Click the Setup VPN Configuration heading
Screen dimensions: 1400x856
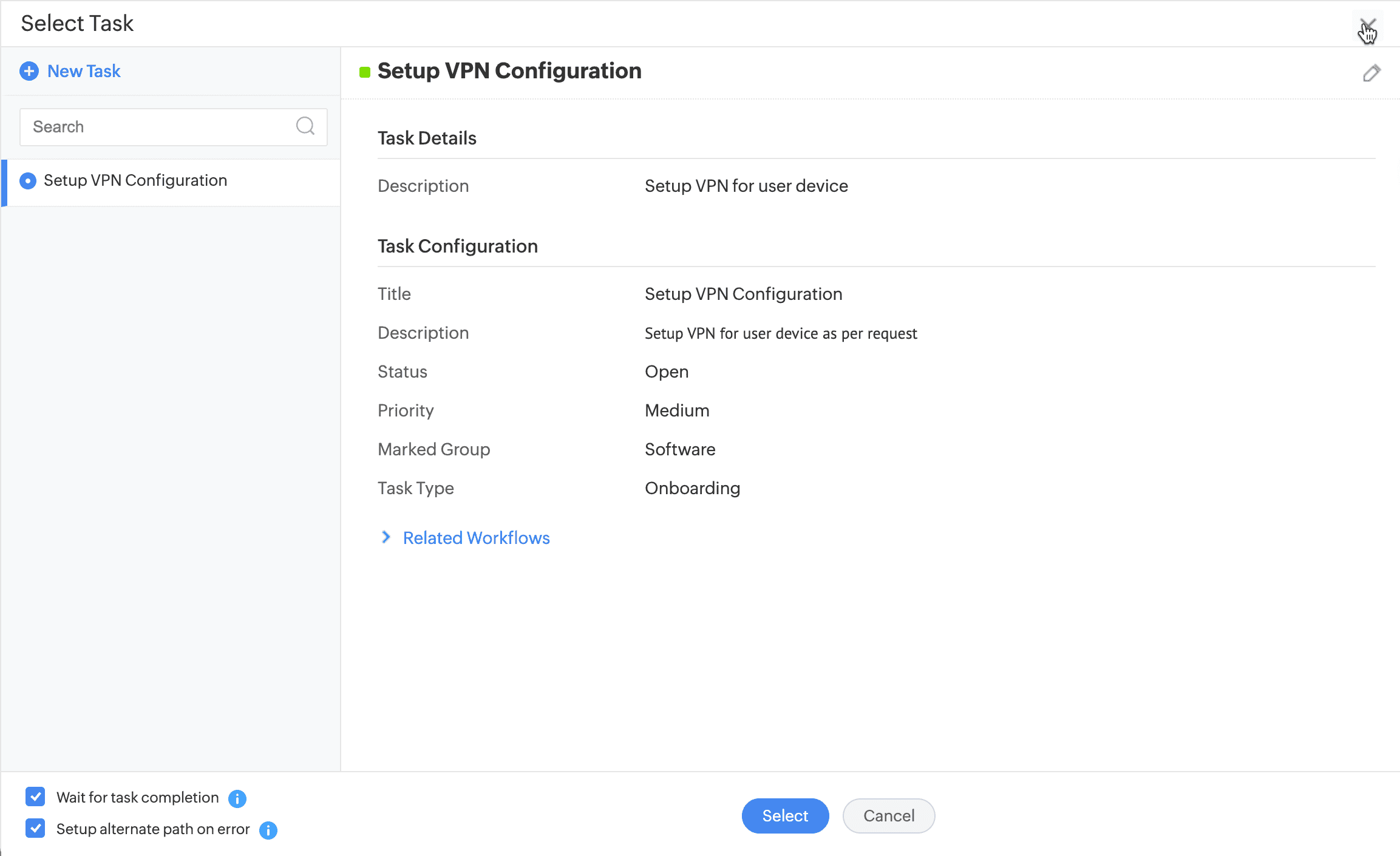[509, 71]
